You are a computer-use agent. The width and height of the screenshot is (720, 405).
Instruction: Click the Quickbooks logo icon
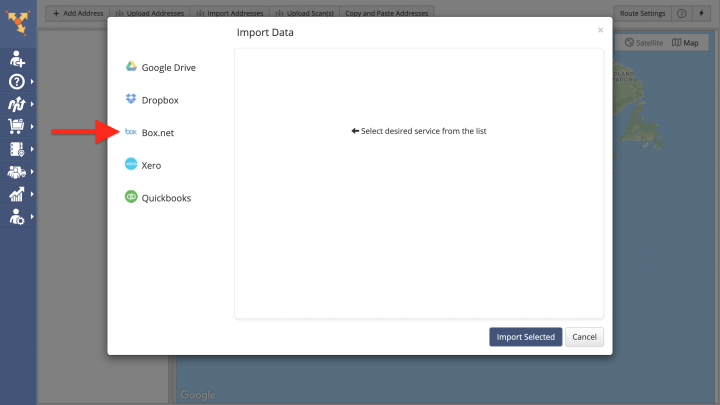pos(131,197)
